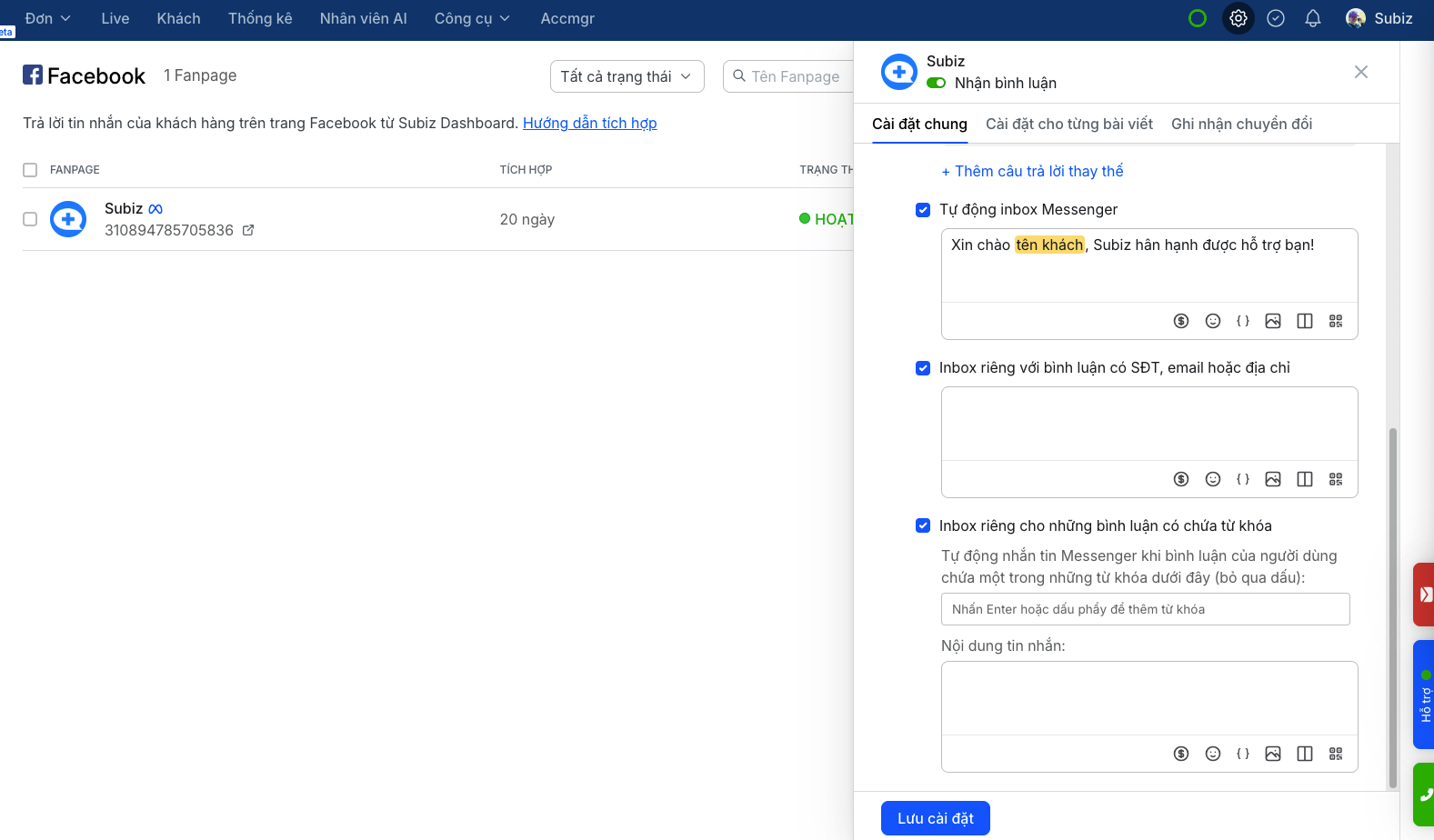Viewport: 1434px width, 840px height.
Task: Open the notifications bell
Action: click(1312, 18)
